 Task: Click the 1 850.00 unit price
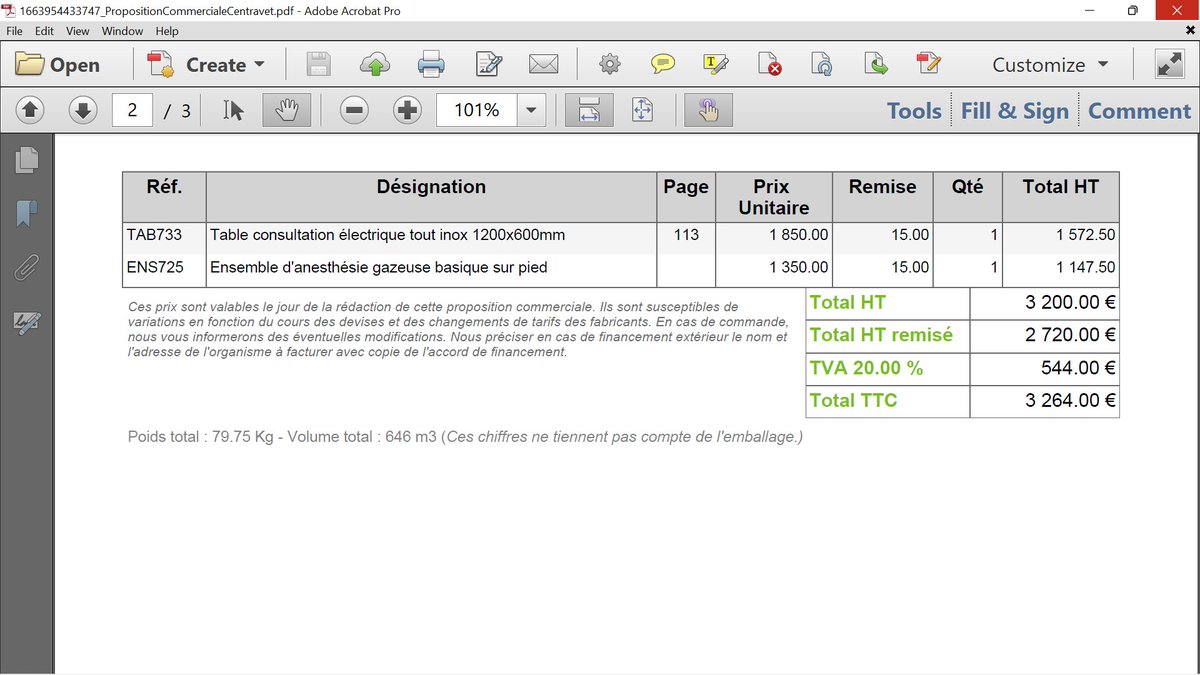click(798, 235)
